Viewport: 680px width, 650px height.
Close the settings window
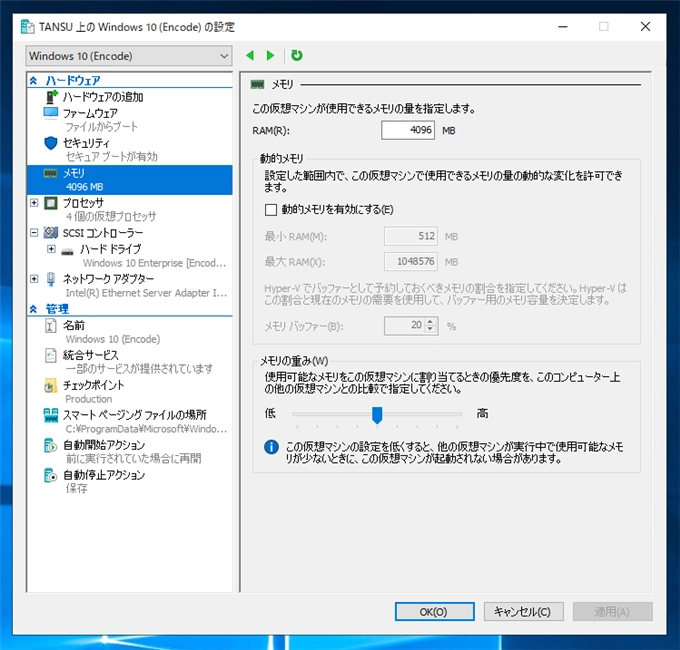click(645, 26)
